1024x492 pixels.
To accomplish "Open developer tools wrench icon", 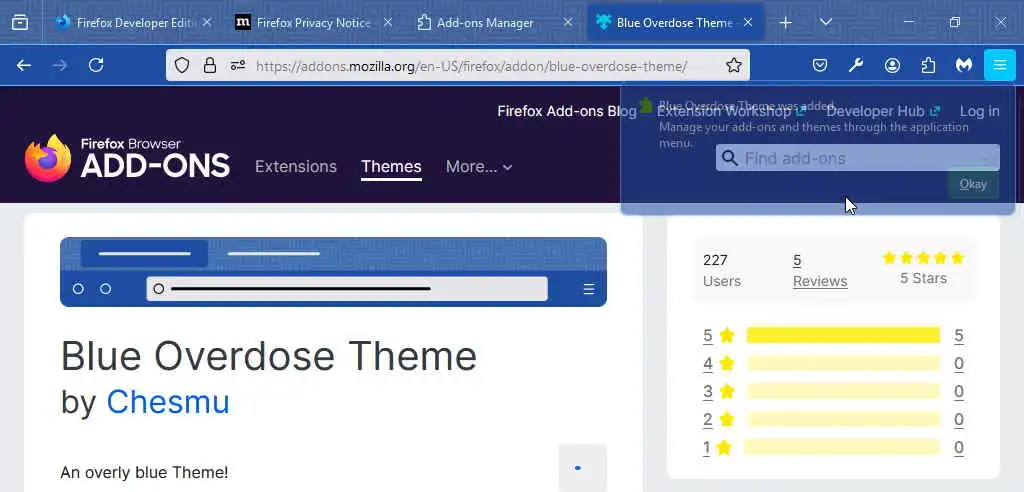I will pyautogui.click(x=856, y=65).
